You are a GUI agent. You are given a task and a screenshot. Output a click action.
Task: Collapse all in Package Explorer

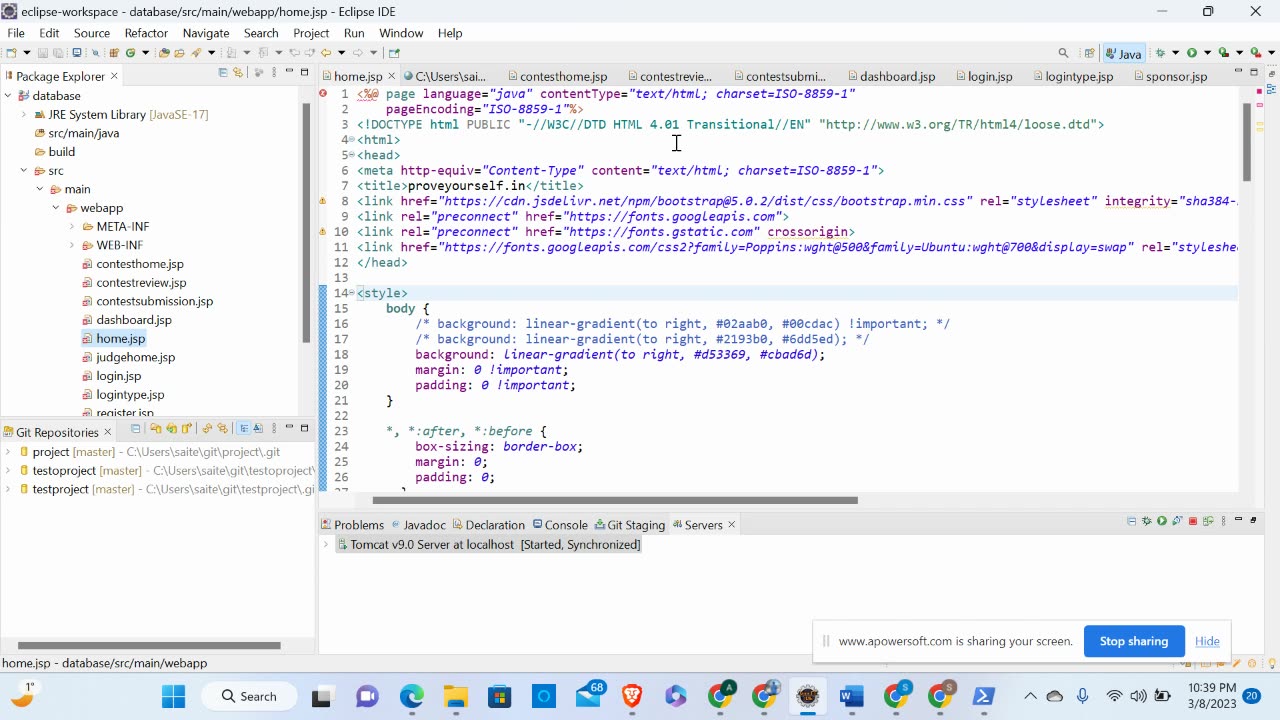point(223,73)
